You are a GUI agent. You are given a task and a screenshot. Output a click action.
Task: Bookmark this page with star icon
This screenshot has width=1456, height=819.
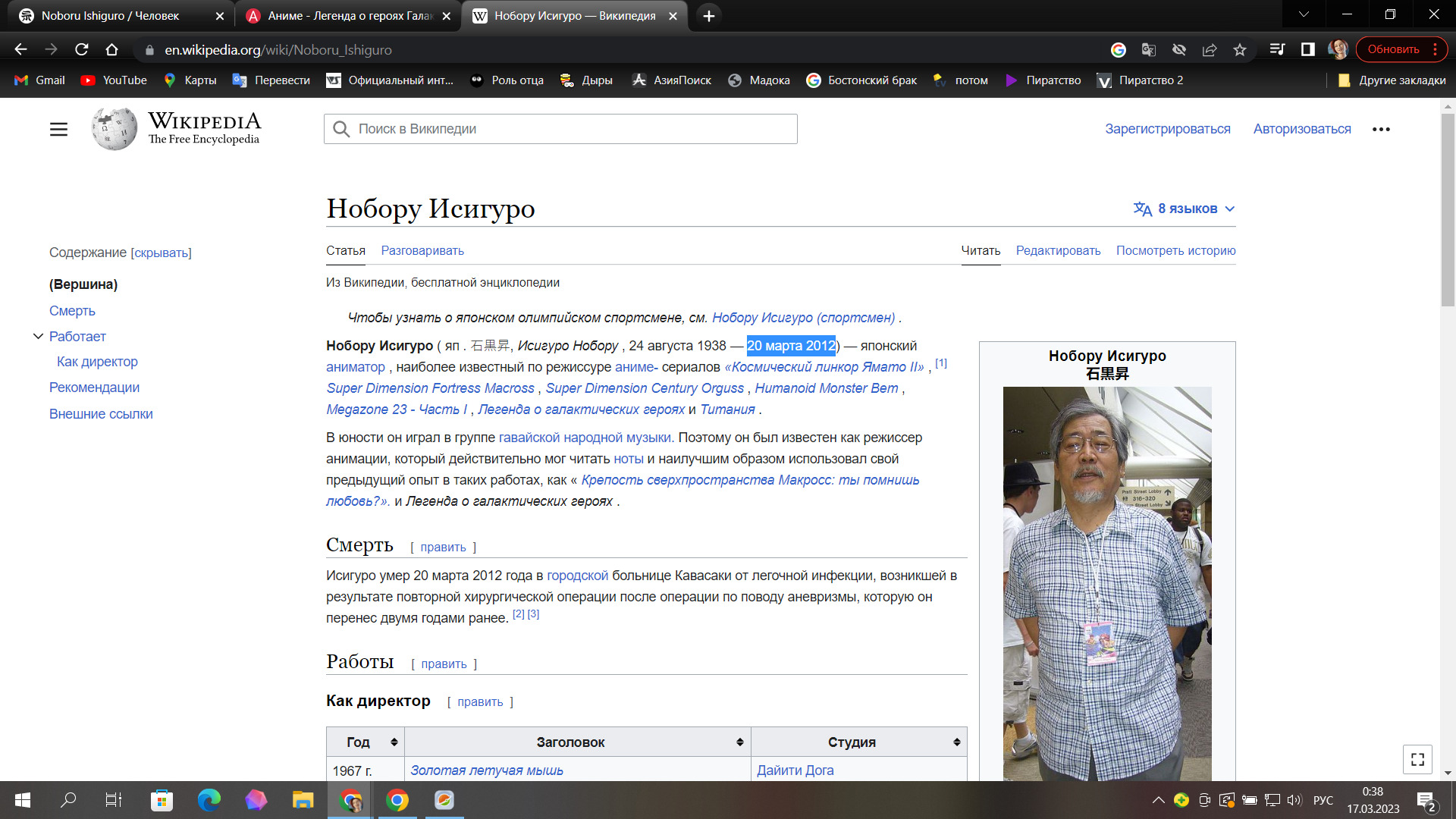[x=1240, y=49]
